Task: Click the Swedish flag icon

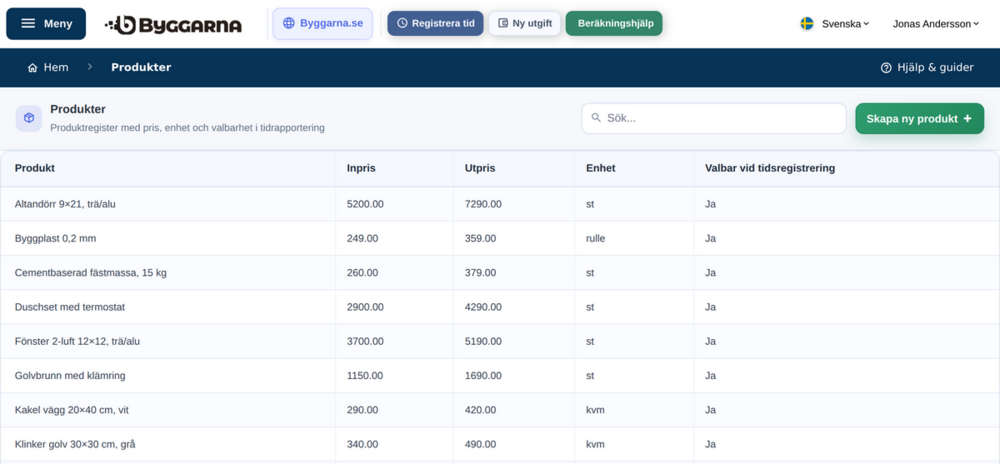Action: point(807,24)
